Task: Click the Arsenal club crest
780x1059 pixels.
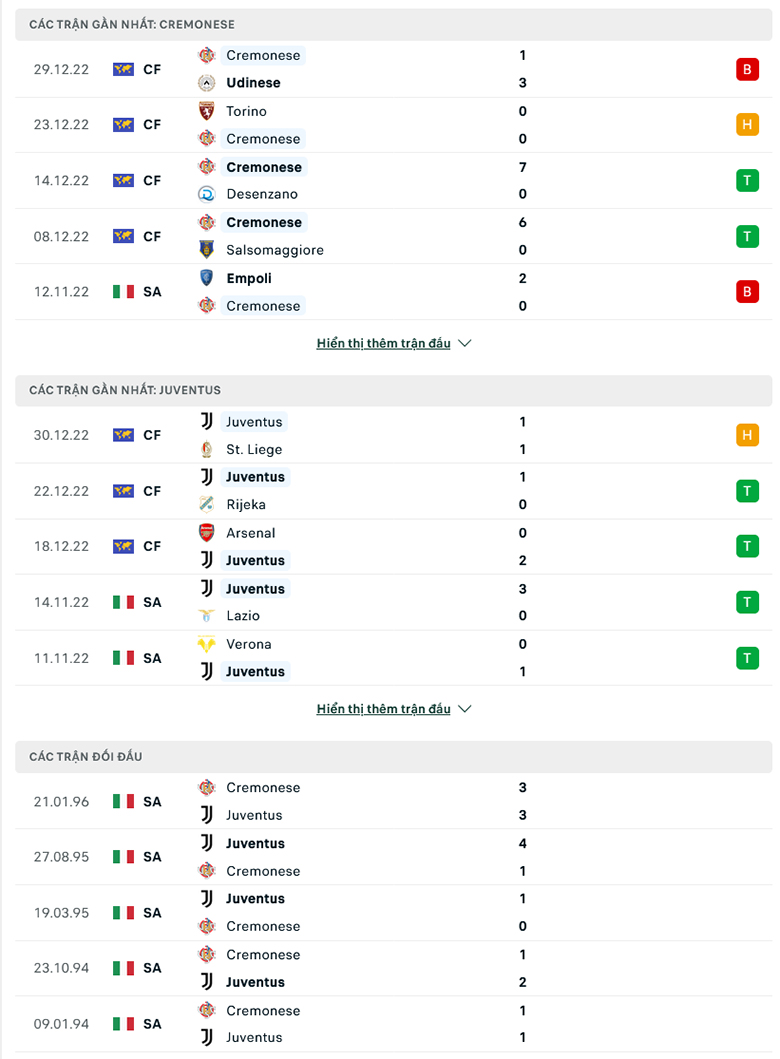Action: tap(208, 533)
